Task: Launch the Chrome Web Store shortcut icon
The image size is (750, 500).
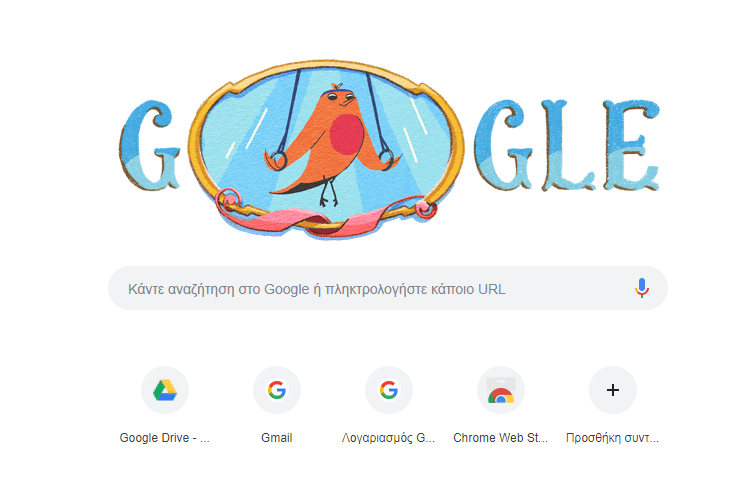Action: coord(501,390)
